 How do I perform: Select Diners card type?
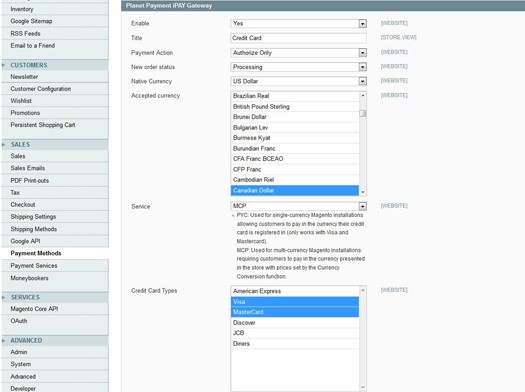pyautogui.click(x=295, y=343)
